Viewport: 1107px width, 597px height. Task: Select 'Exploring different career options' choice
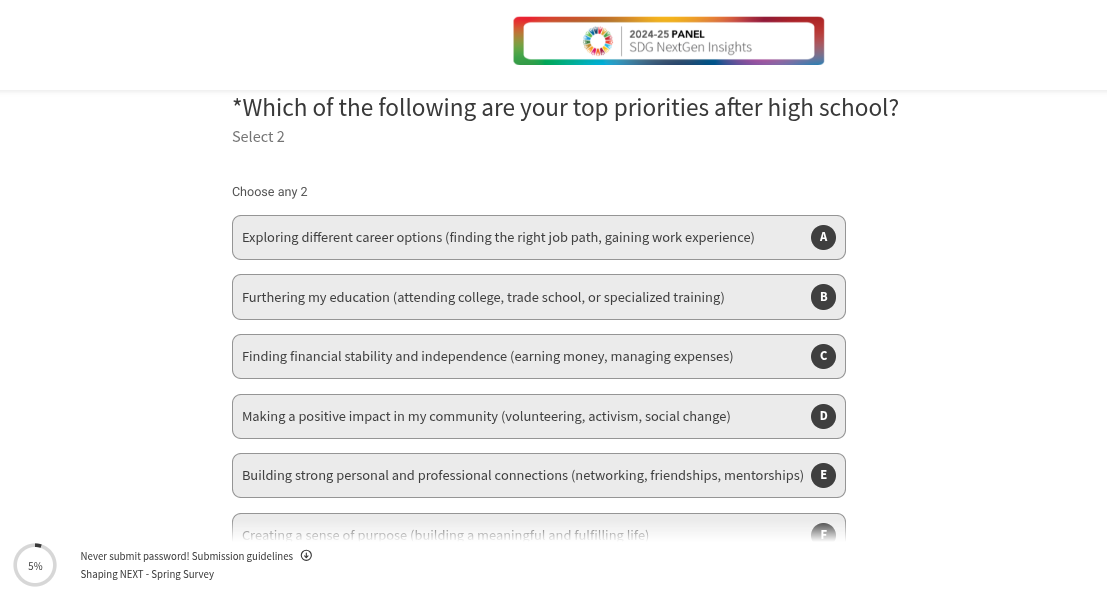pos(498,237)
